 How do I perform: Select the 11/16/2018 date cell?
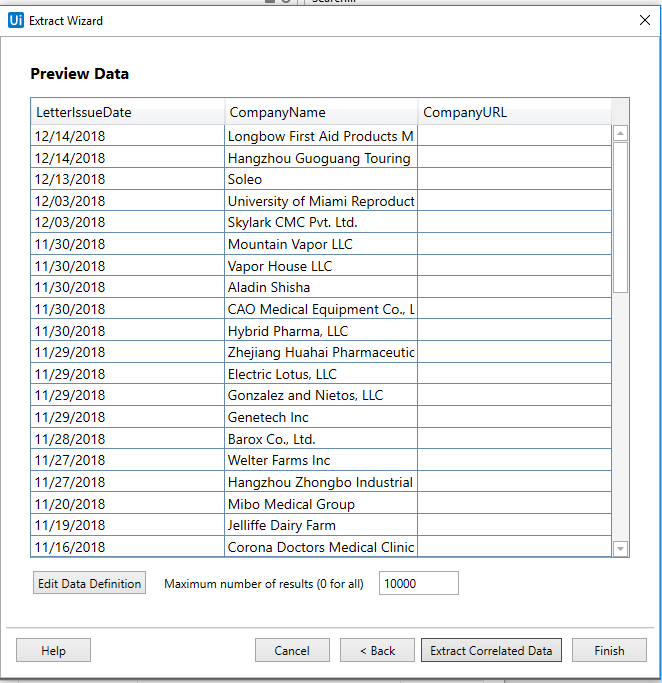coord(128,547)
